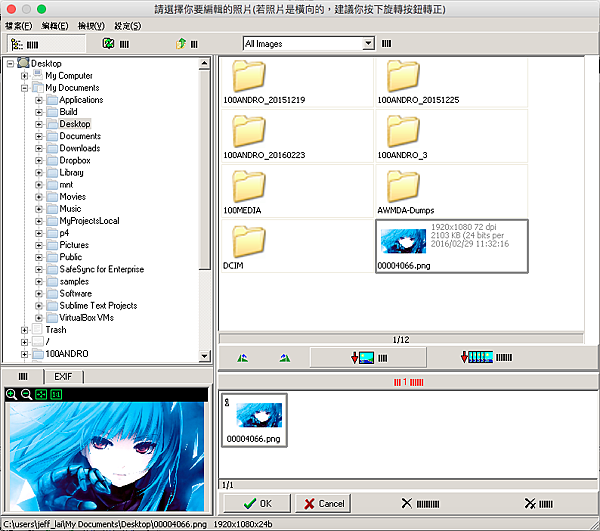Click the Cancel button

click(323, 503)
